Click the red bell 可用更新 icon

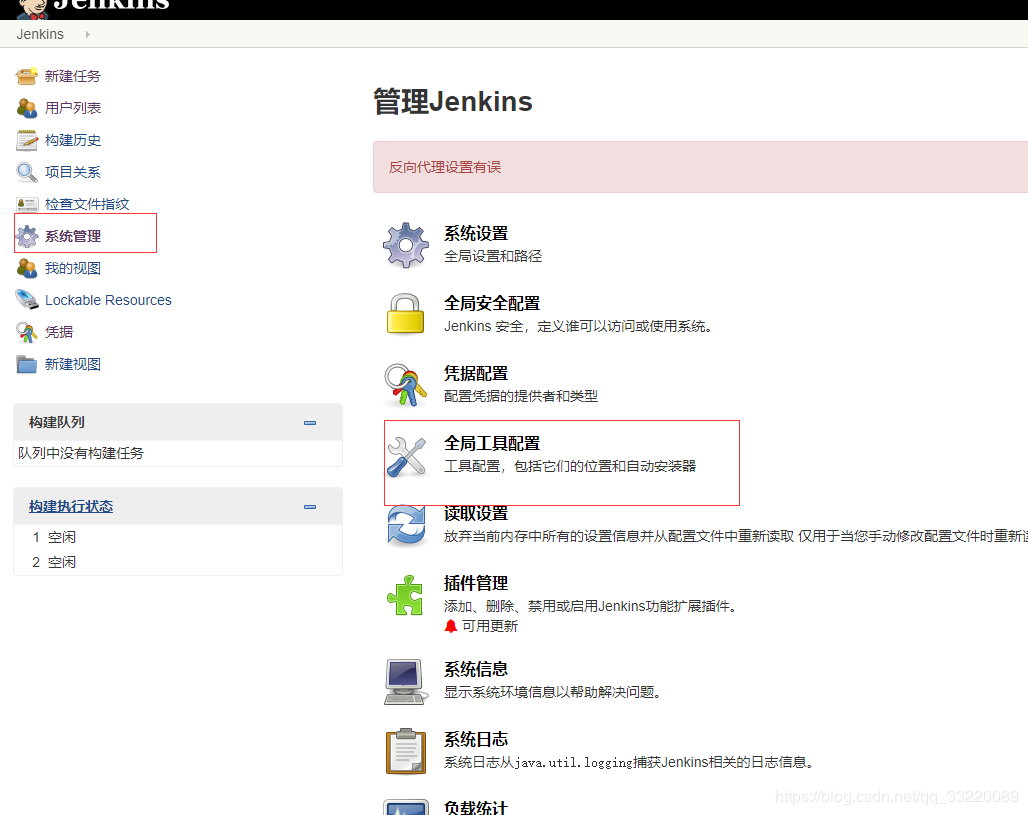450,626
